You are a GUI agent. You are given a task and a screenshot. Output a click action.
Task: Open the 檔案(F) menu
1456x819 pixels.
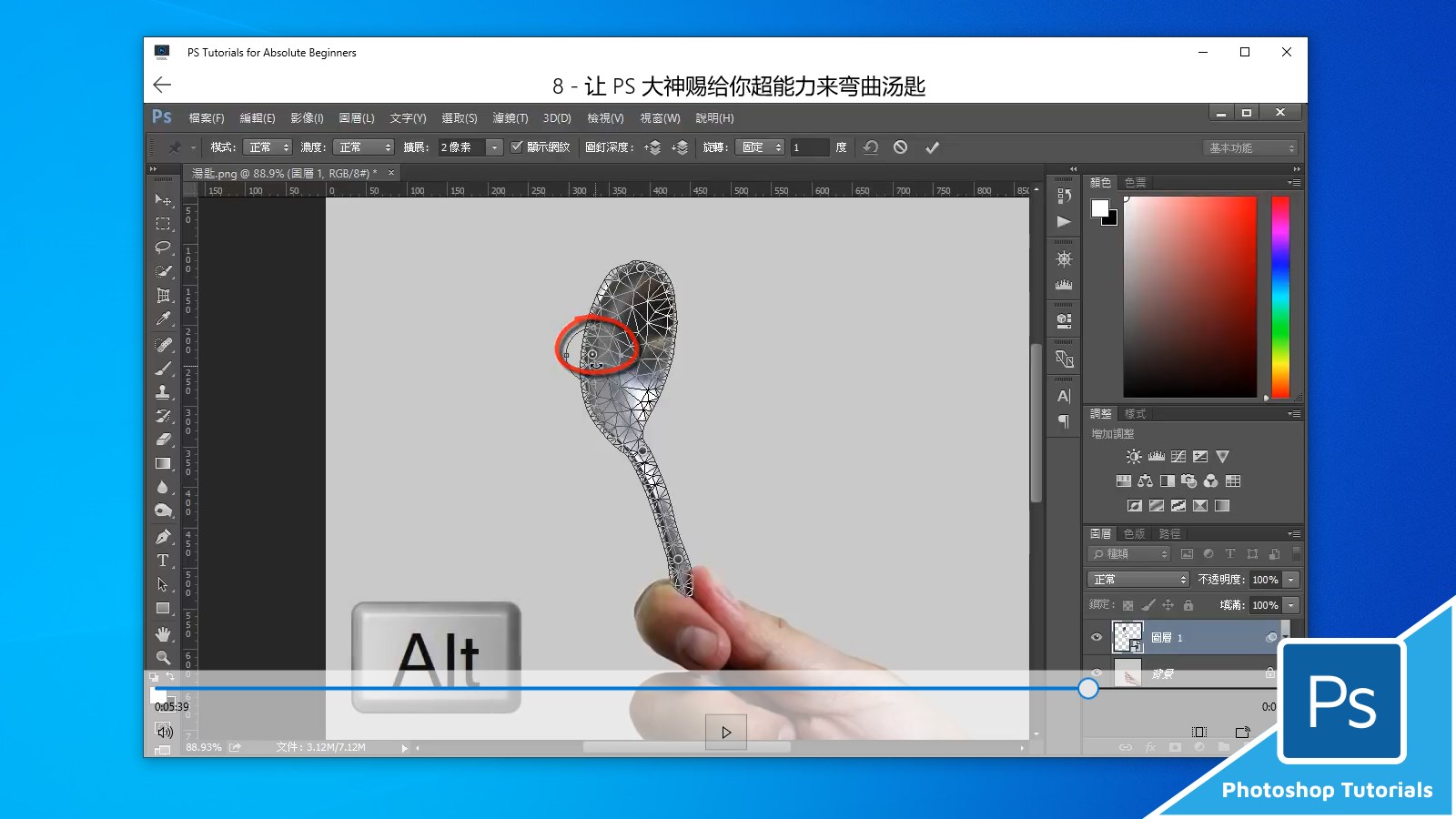point(207,118)
